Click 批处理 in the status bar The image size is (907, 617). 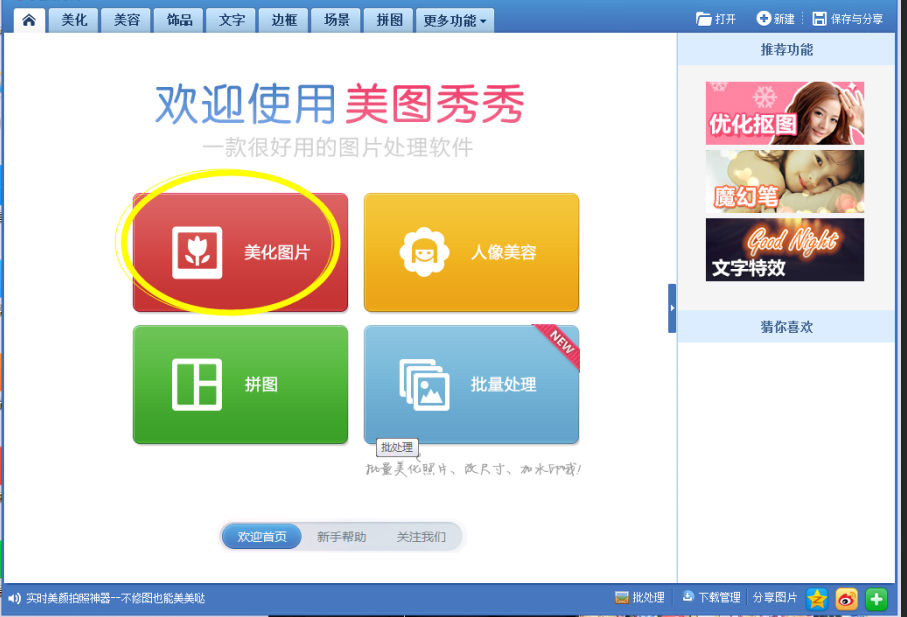click(639, 597)
